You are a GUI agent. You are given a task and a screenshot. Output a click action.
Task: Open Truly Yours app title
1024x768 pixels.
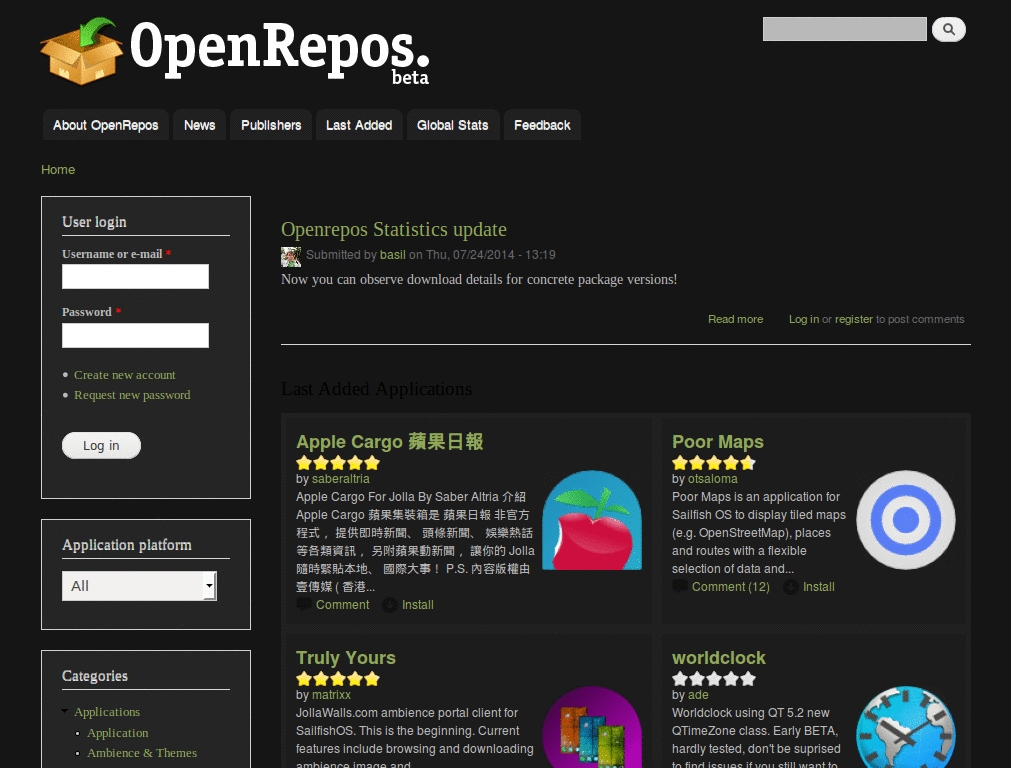click(345, 658)
